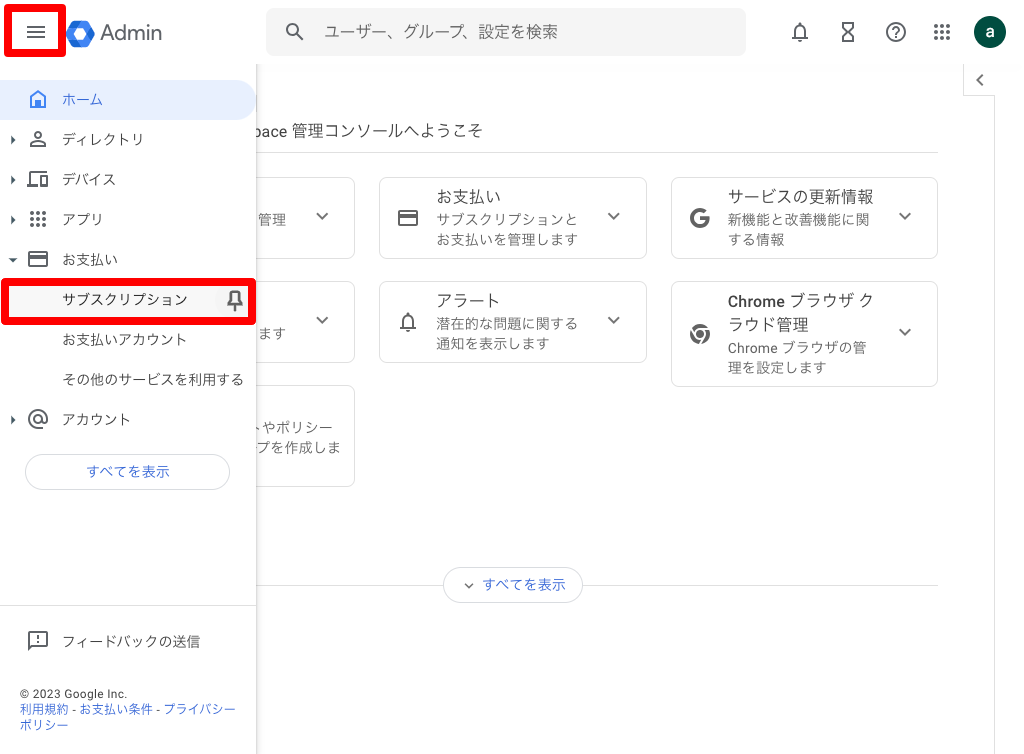Open the tasks hourglass icon
Viewport: 1024px width, 754px height.
[847, 31]
